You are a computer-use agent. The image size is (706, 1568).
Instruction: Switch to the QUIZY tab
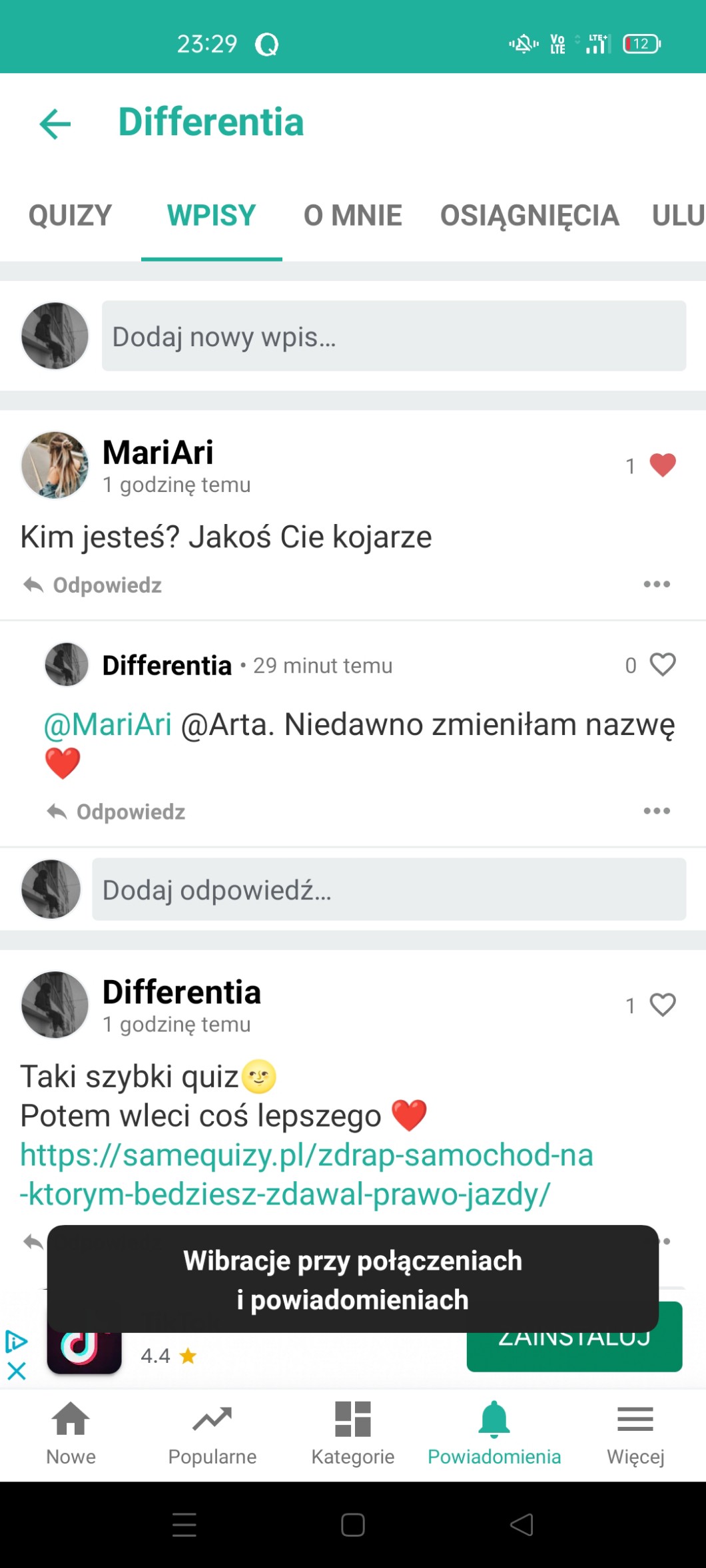tap(70, 216)
